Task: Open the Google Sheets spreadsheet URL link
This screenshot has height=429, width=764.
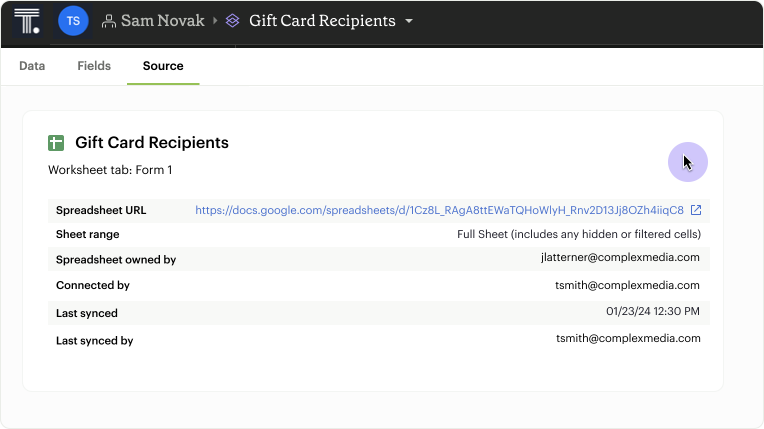Action: click(x=439, y=210)
